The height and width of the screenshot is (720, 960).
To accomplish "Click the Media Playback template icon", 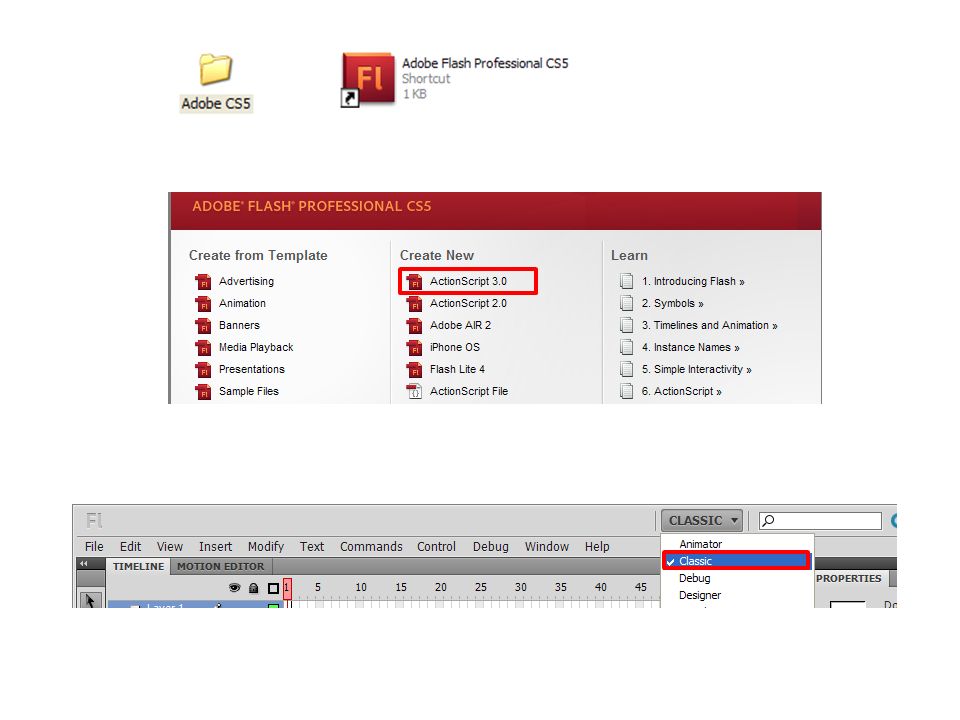I will point(203,348).
